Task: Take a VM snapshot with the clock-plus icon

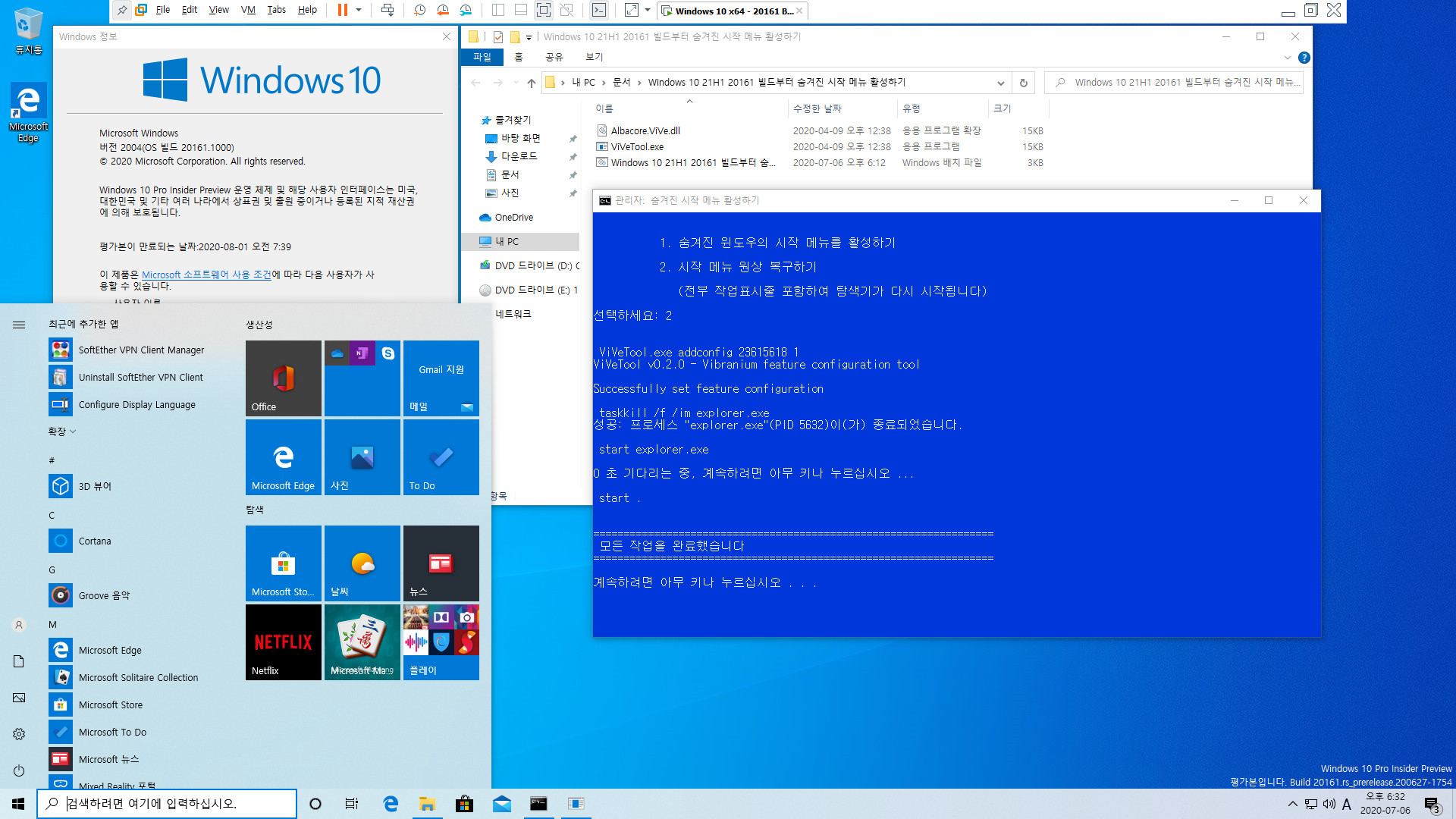Action: (420, 10)
